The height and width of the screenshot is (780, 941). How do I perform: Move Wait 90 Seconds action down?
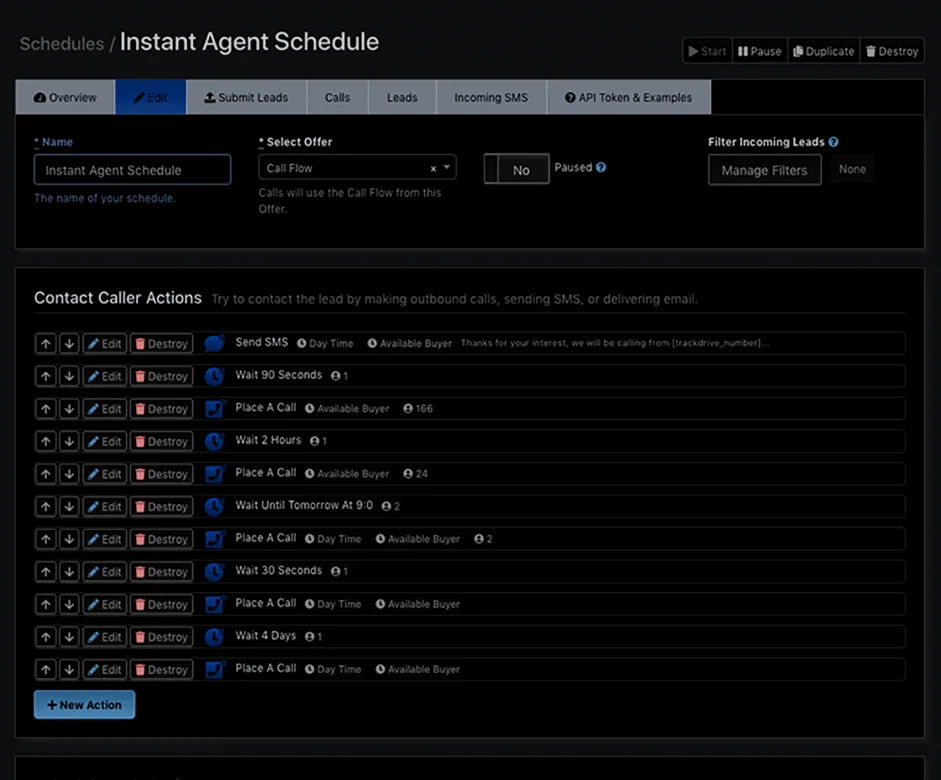pyautogui.click(x=69, y=376)
